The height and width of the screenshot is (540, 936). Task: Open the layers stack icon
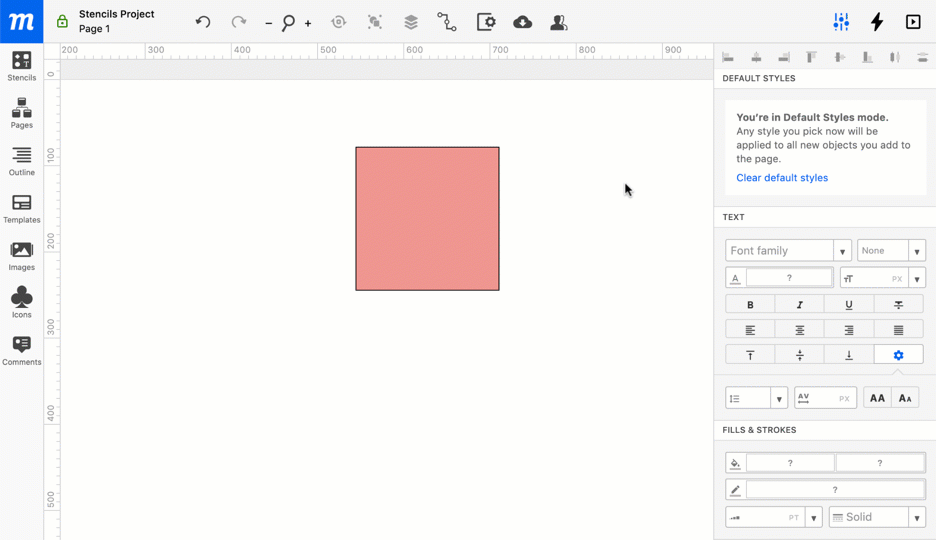[410, 22]
